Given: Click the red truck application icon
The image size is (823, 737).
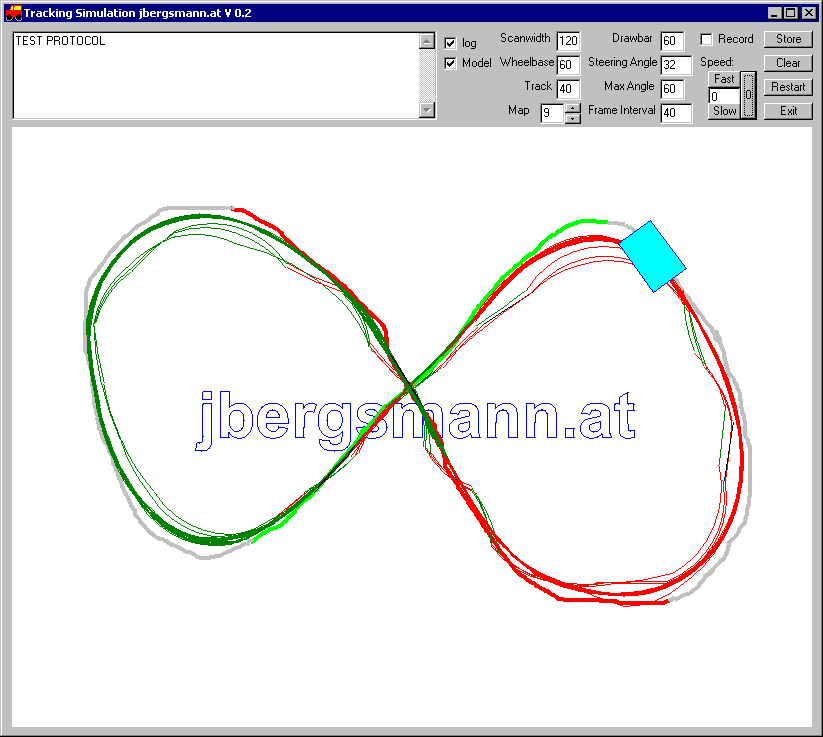Looking at the screenshot, I should (x=14, y=13).
